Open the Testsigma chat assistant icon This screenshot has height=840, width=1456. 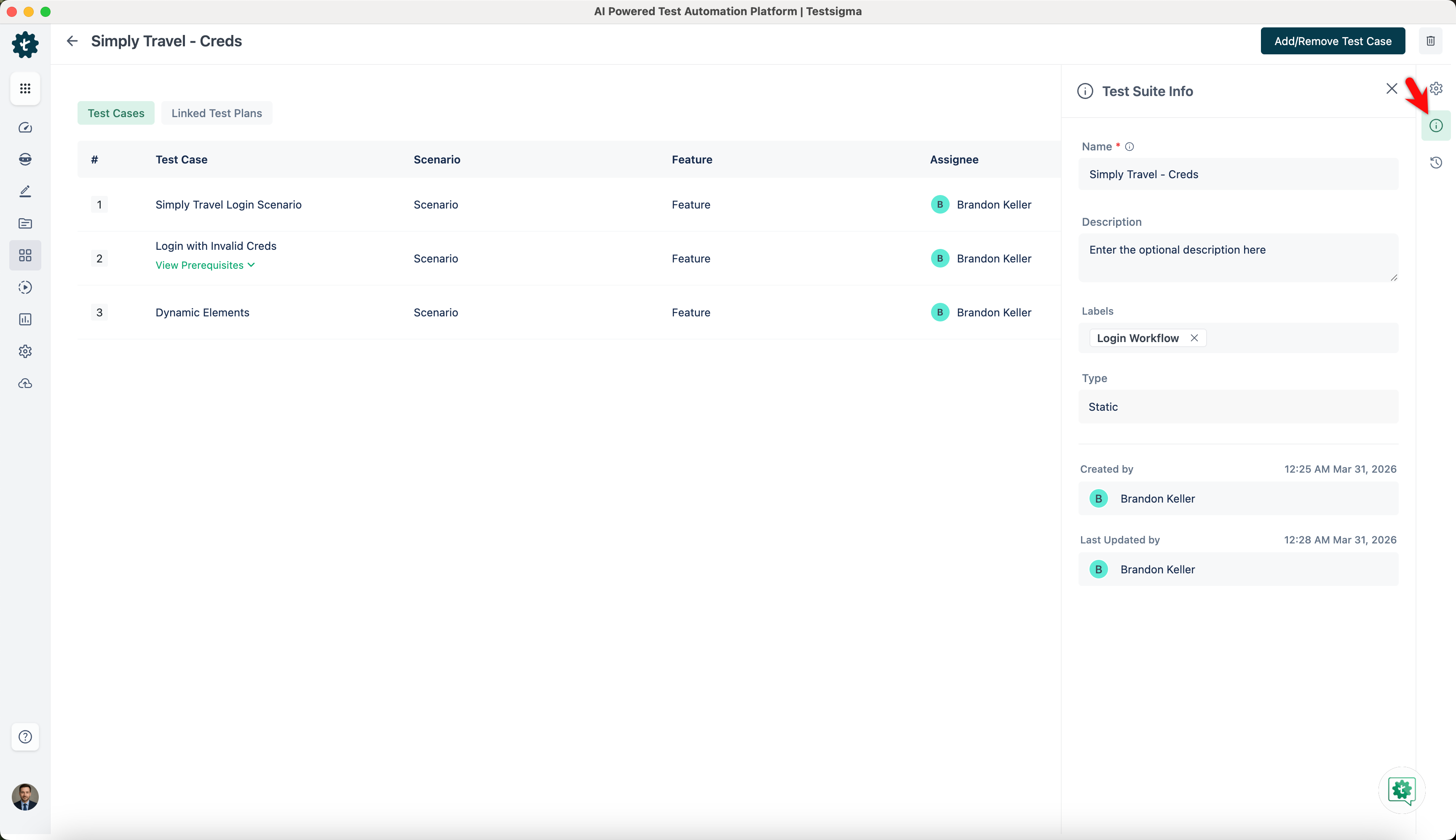[1401, 789]
